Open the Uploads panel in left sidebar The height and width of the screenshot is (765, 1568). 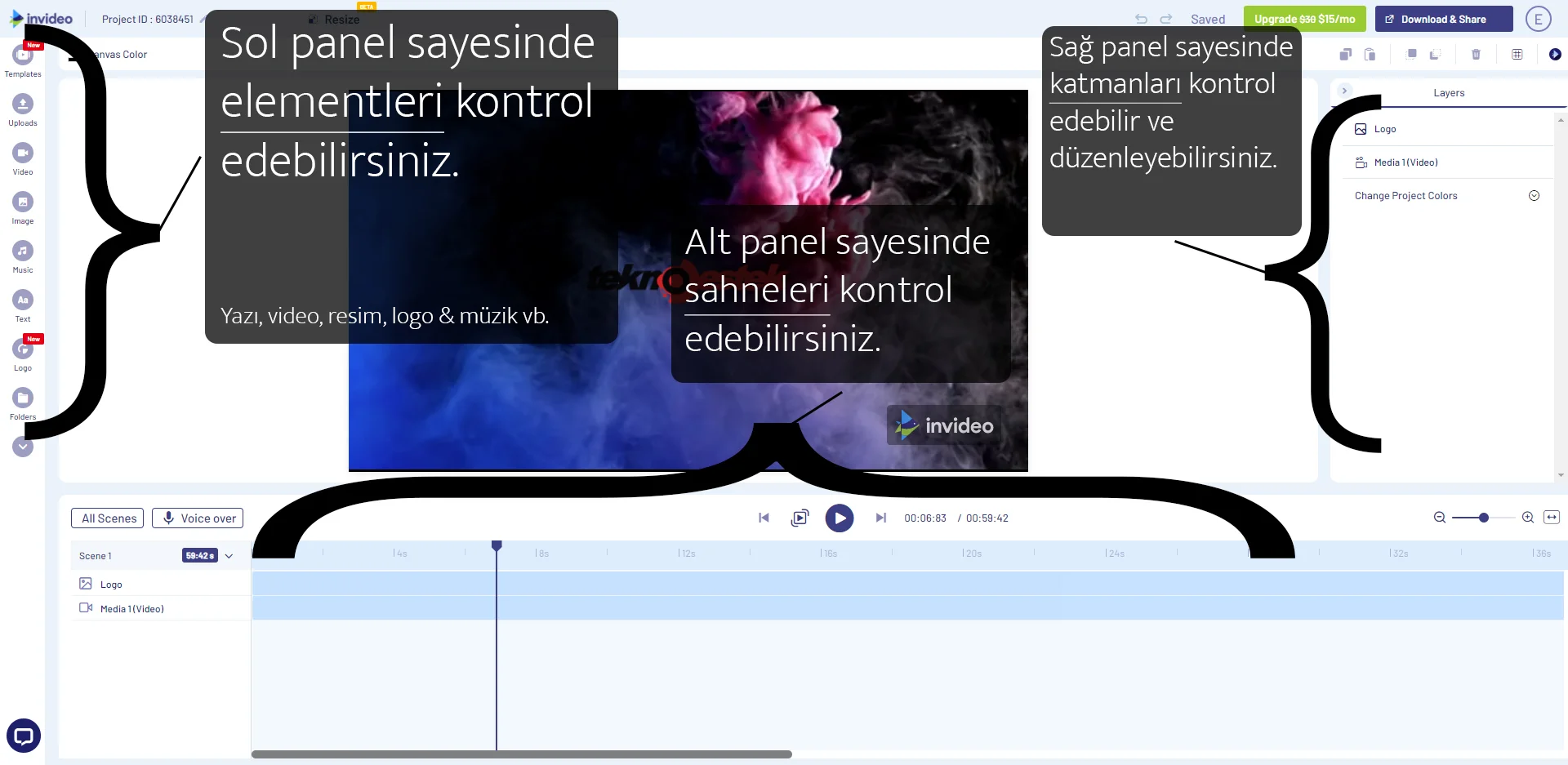tap(23, 110)
